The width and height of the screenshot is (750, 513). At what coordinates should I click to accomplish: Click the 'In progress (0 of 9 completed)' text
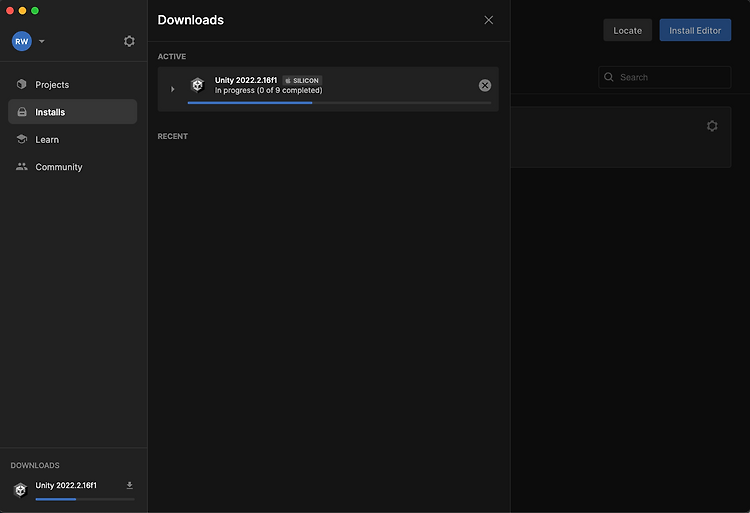point(268,90)
